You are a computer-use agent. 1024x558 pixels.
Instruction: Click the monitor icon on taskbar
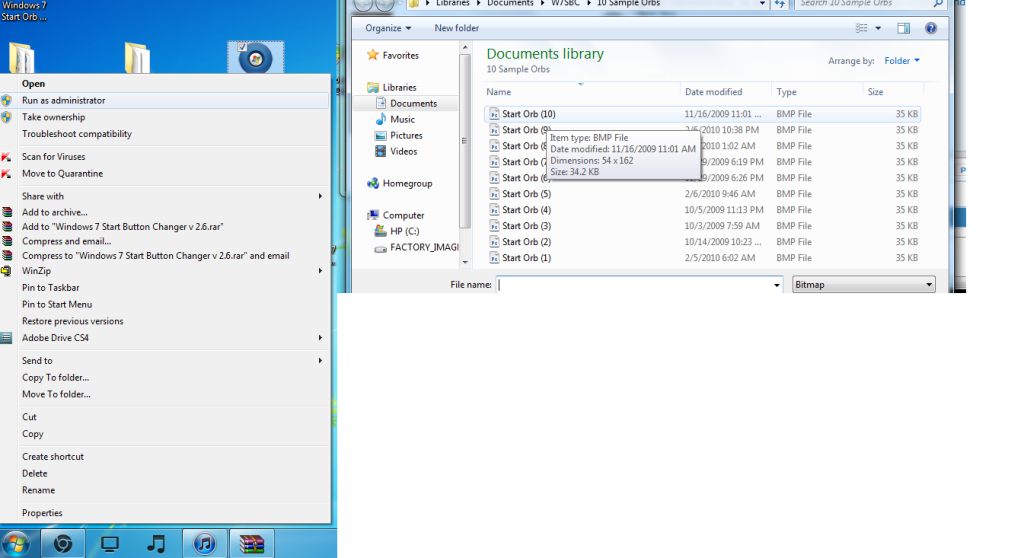pyautogui.click(x=109, y=544)
